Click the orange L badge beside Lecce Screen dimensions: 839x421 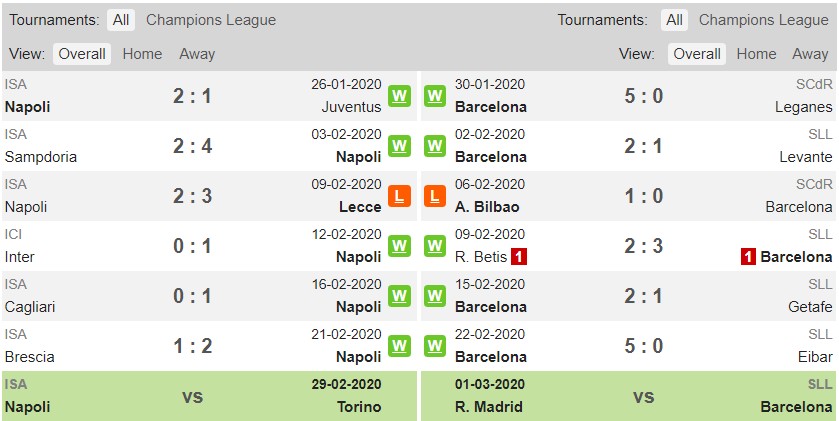pyautogui.click(x=399, y=196)
